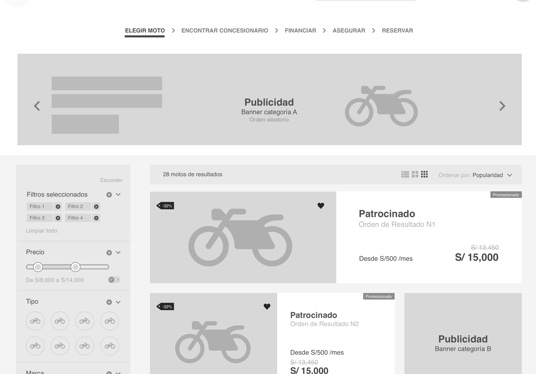Open the Publicidad Banner categoría B ad

click(x=463, y=333)
